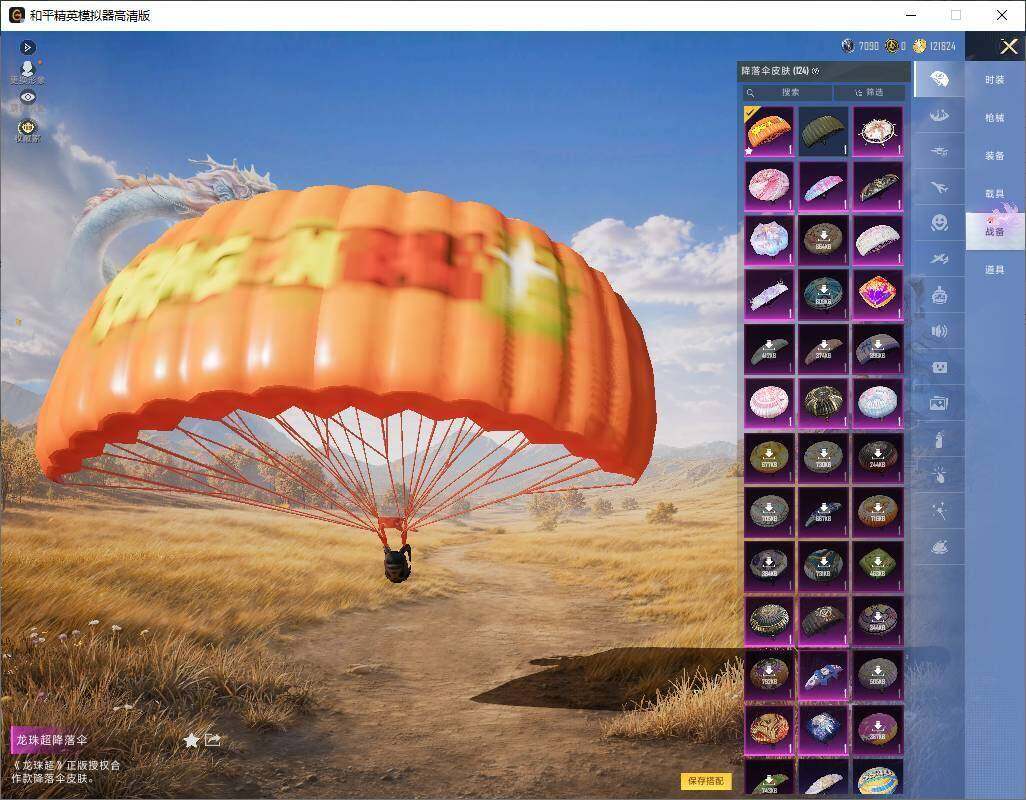1026x800 pixels.
Task: Switch to the 载具 tab
Action: 995,194
